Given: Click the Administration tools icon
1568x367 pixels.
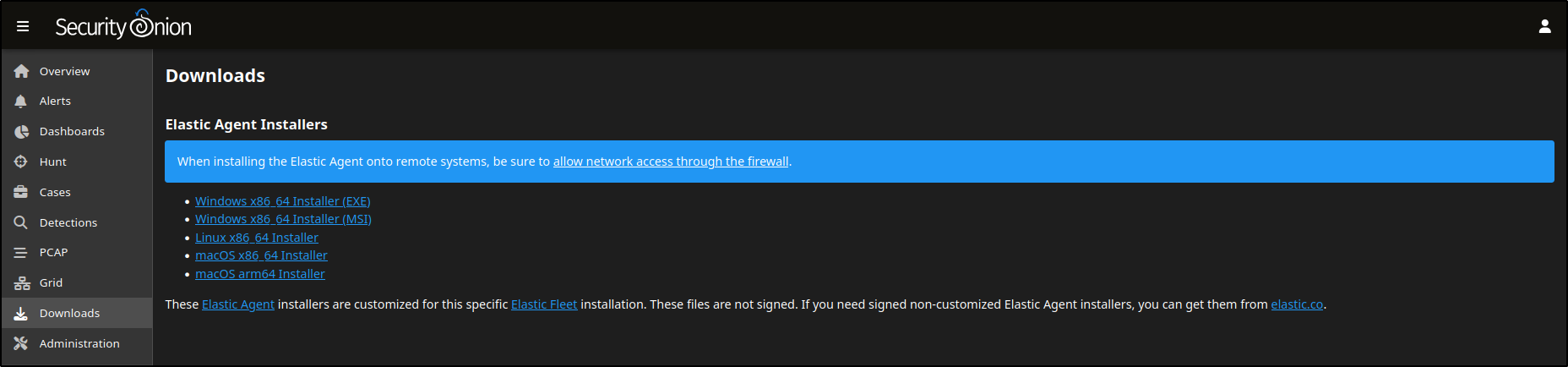Looking at the screenshot, I should [x=21, y=343].
